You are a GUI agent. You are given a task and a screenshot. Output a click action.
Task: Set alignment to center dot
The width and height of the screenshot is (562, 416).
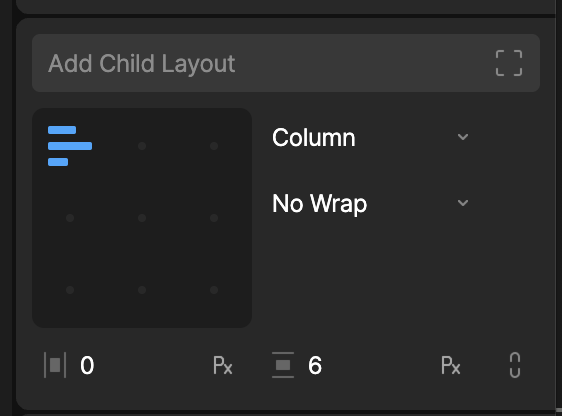click(x=142, y=218)
